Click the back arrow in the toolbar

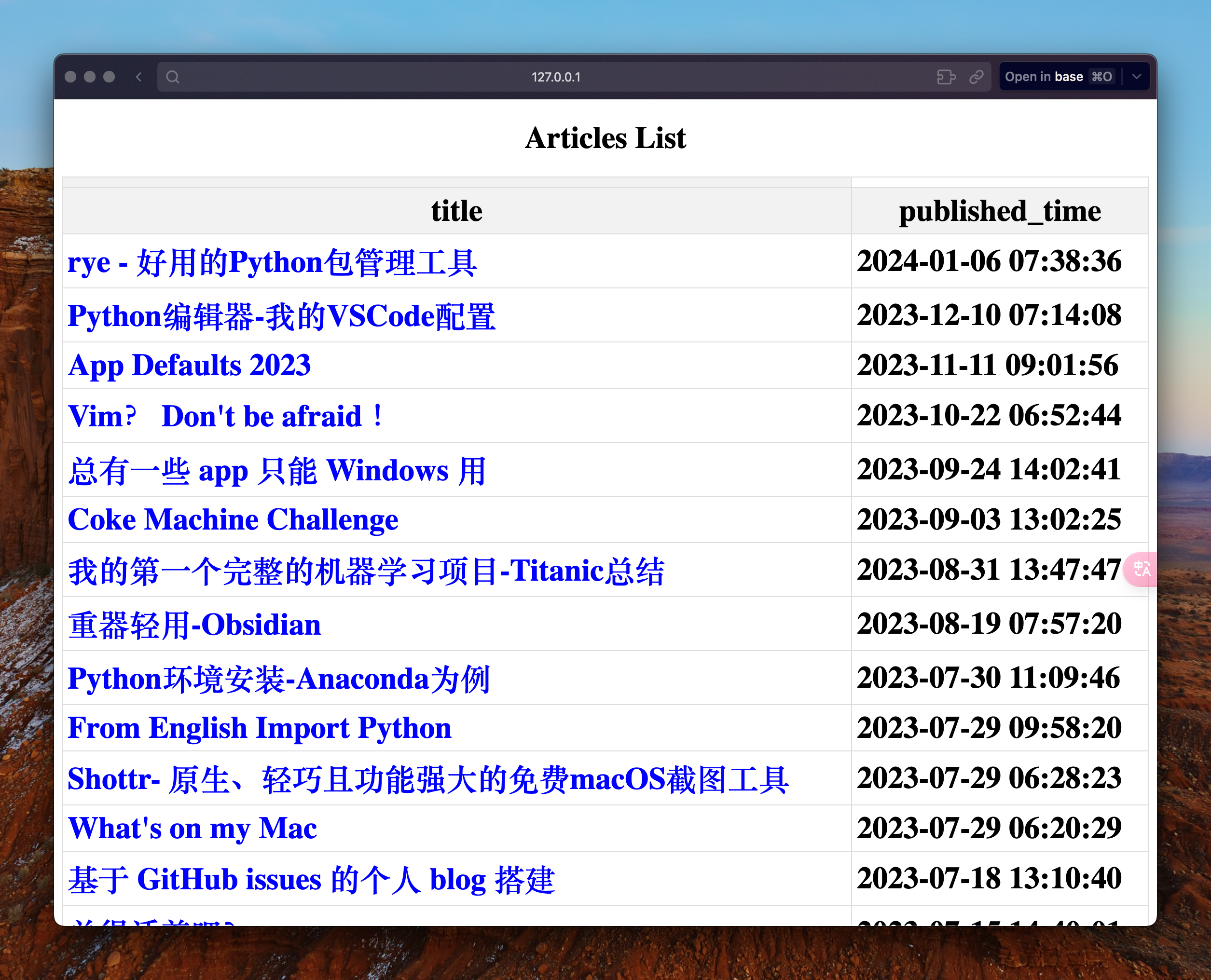point(139,77)
